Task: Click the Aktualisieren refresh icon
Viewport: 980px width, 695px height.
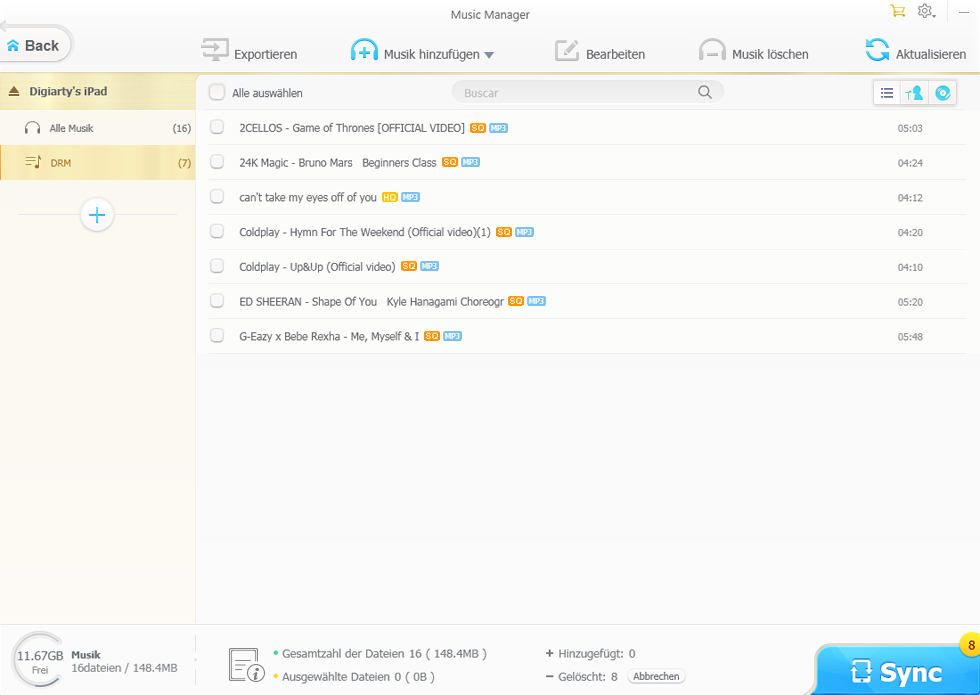Action: [877, 51]
